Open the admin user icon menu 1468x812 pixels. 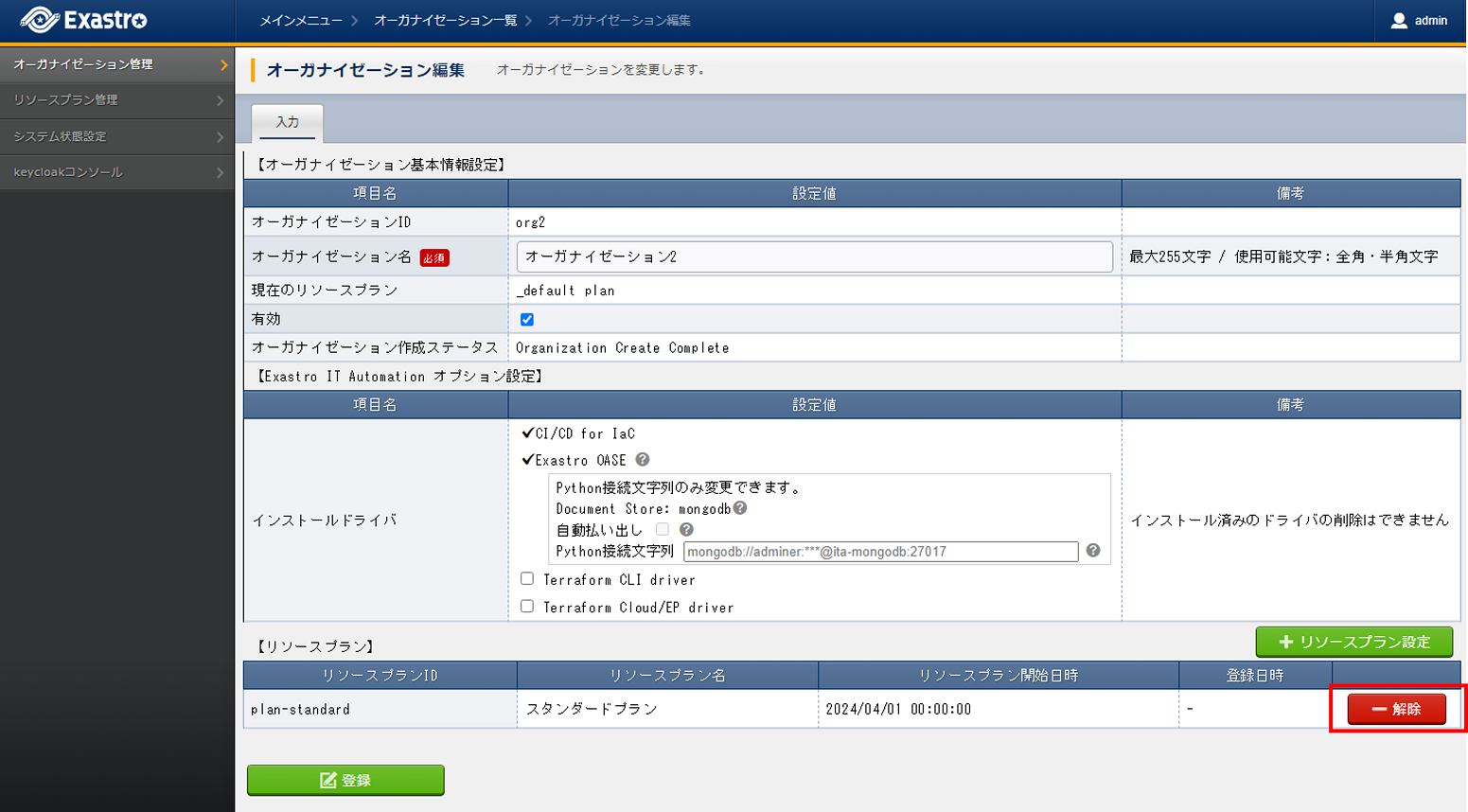tap(1399, 20)
